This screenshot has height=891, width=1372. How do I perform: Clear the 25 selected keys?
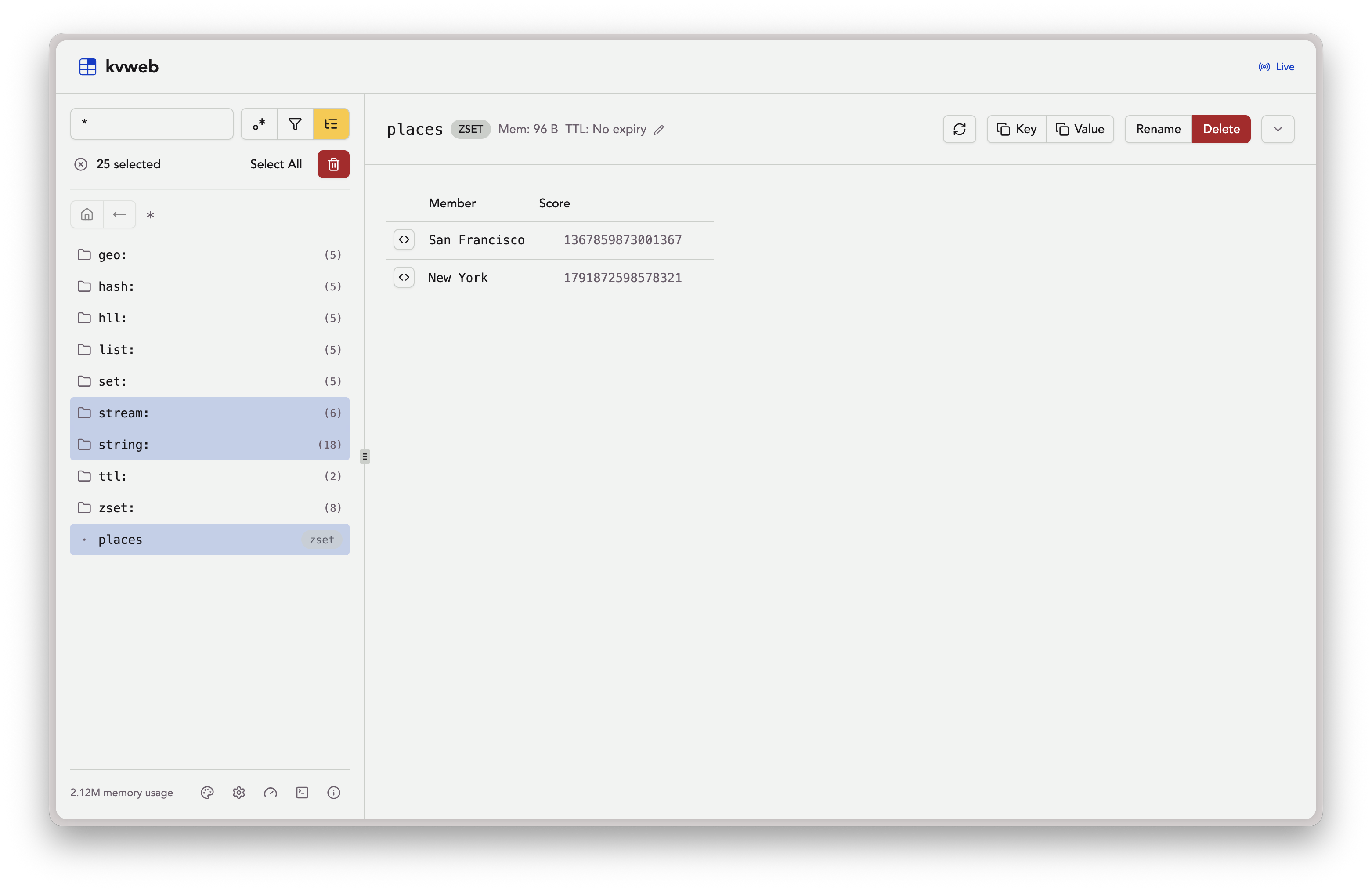pos(81,164)
